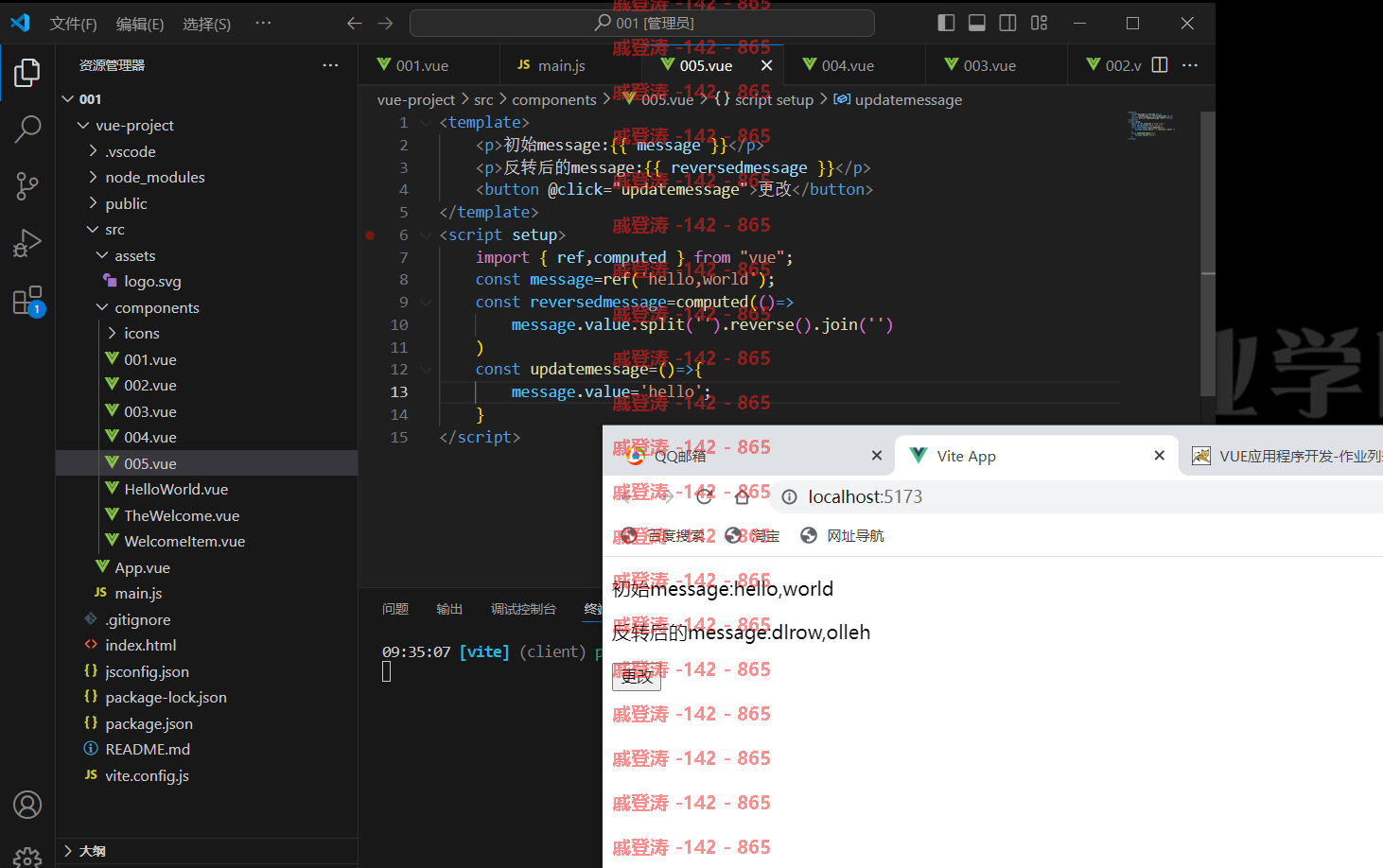The width and height of the screenshot is (1383, 868).
Task: Open HelloWorld.vue in the explorer
Action: (206, 489)
